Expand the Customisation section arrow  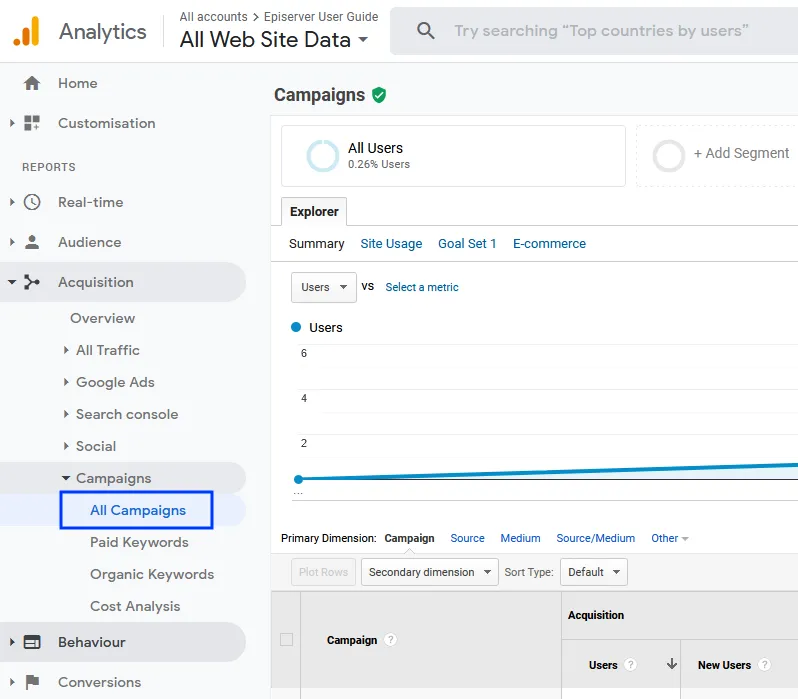pyautogui.click(x=12, y=123)
